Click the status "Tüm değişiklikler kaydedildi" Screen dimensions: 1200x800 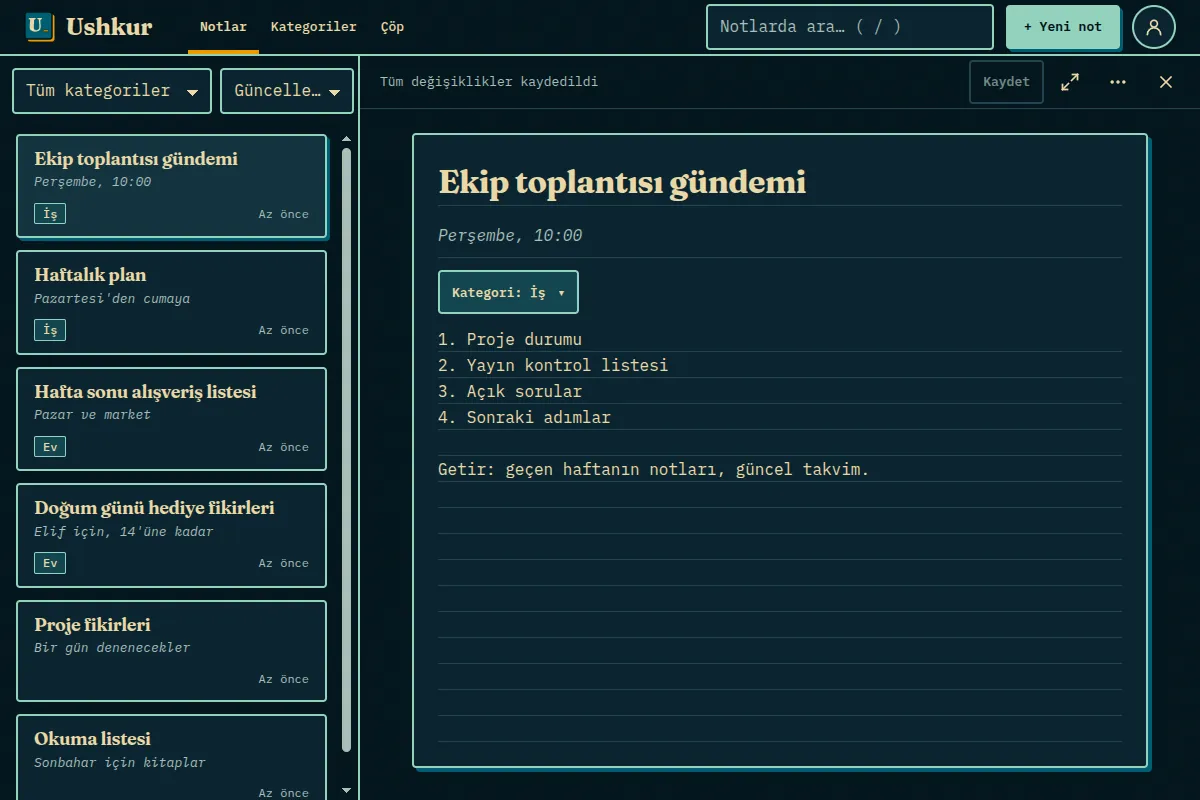[x=489, y=82]
